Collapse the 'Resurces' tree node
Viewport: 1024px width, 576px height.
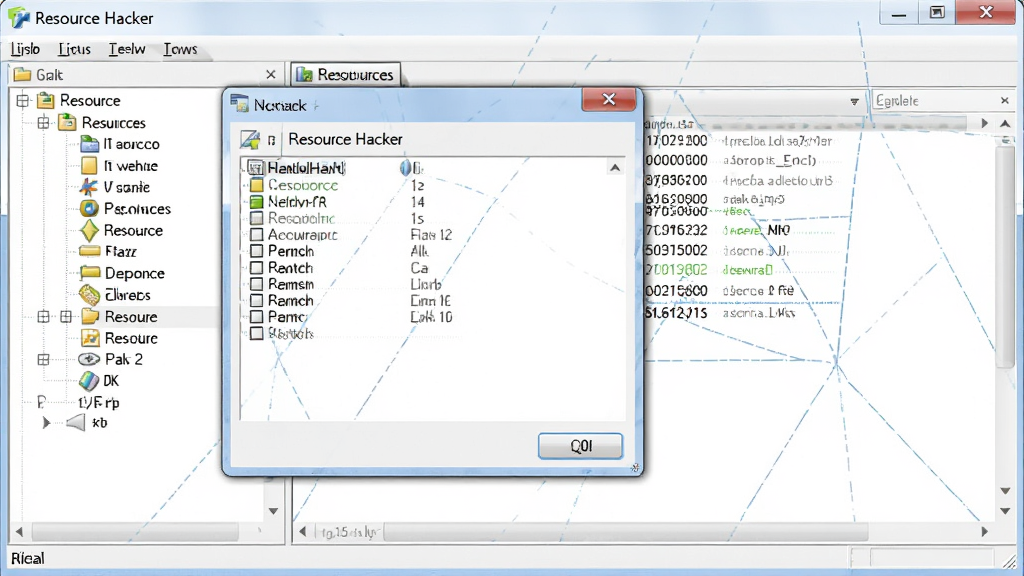point(44,122)
